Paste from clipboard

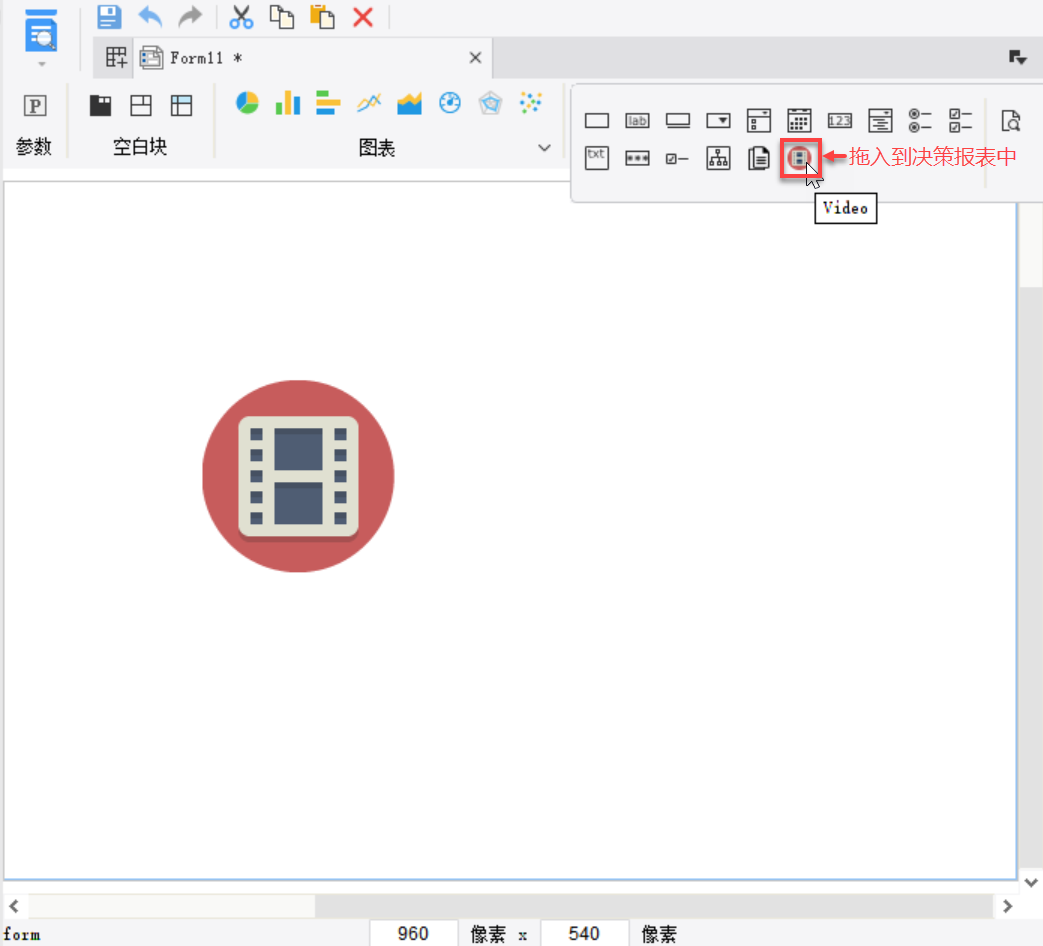[x=322, y=17]
